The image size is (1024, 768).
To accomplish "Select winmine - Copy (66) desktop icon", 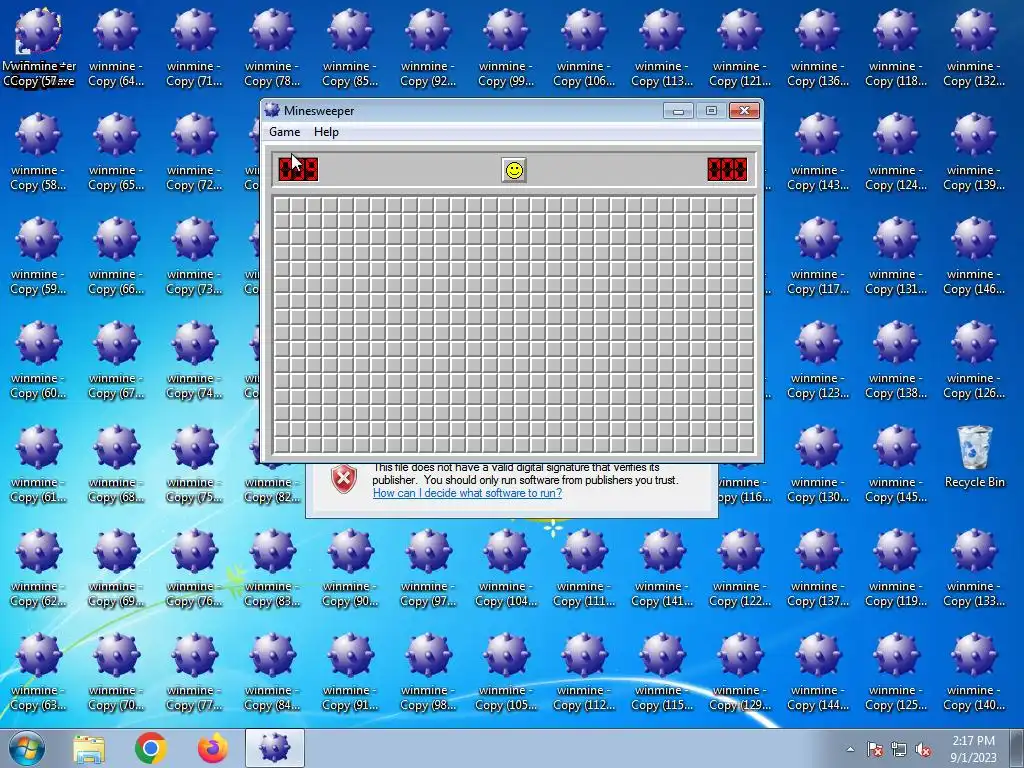I will point(116,255).
